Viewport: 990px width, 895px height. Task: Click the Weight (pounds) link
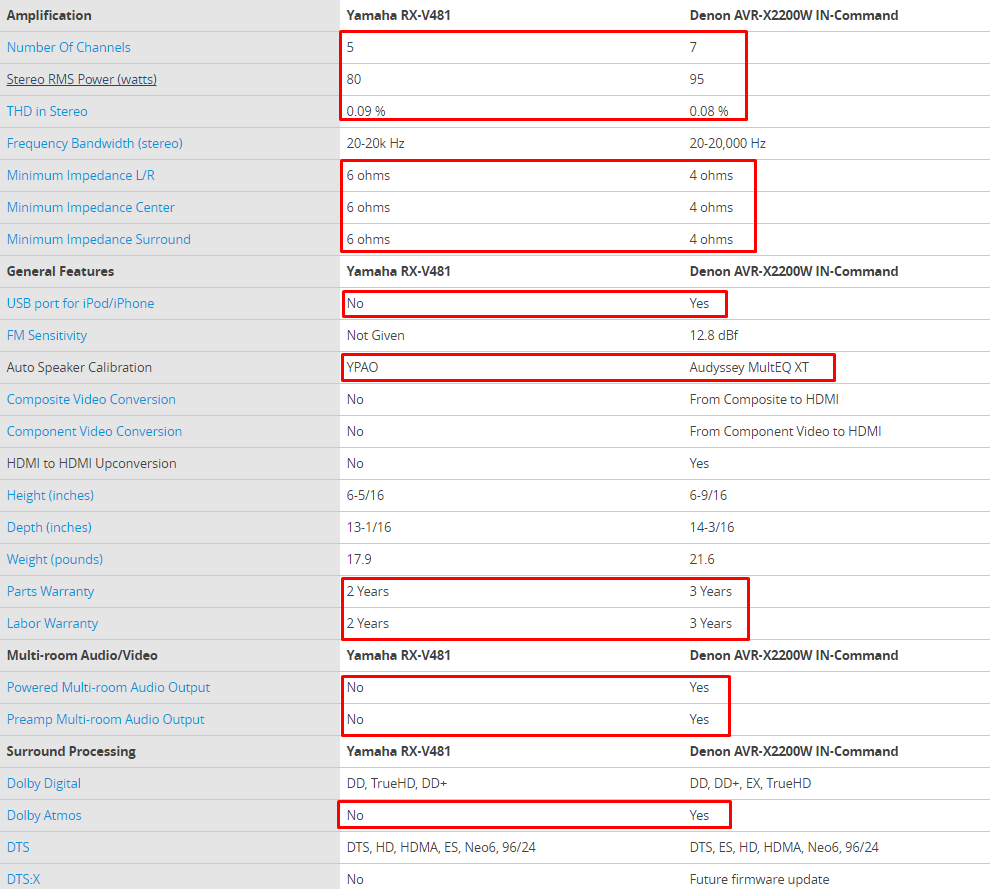(54, 560)
